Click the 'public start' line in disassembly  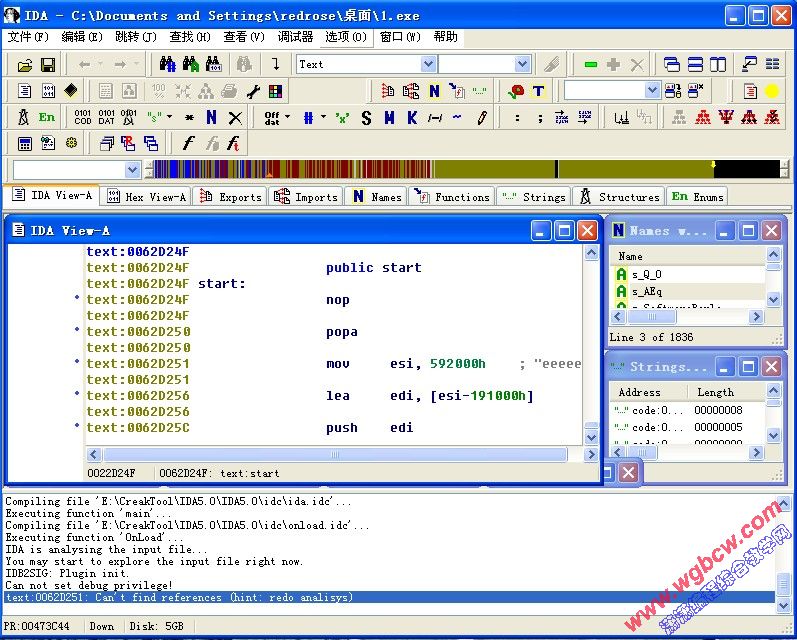point(374,267)
